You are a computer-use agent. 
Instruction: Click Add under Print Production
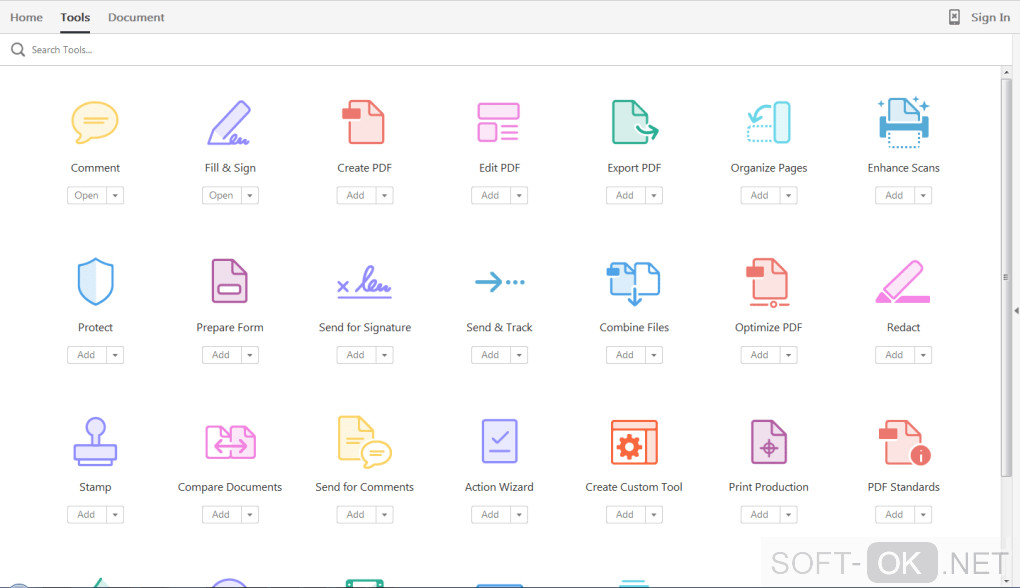(x=760, y=514)
